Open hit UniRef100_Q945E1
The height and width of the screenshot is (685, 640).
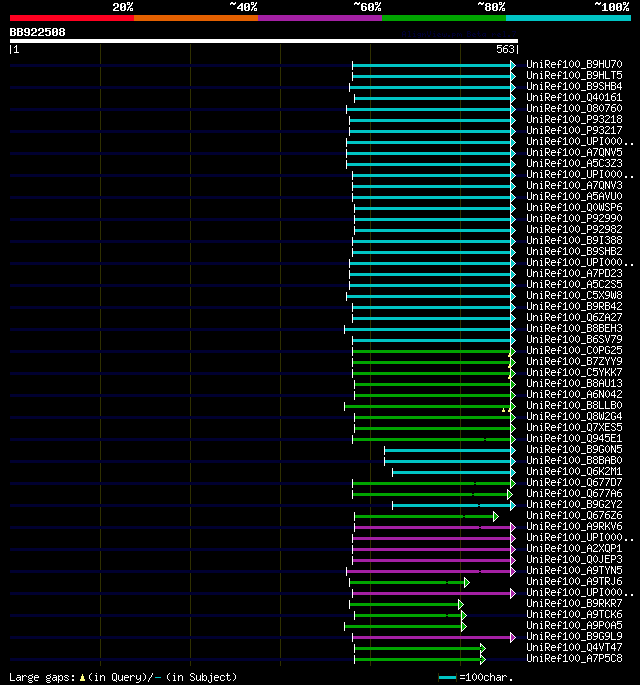[x=574, y=438]
